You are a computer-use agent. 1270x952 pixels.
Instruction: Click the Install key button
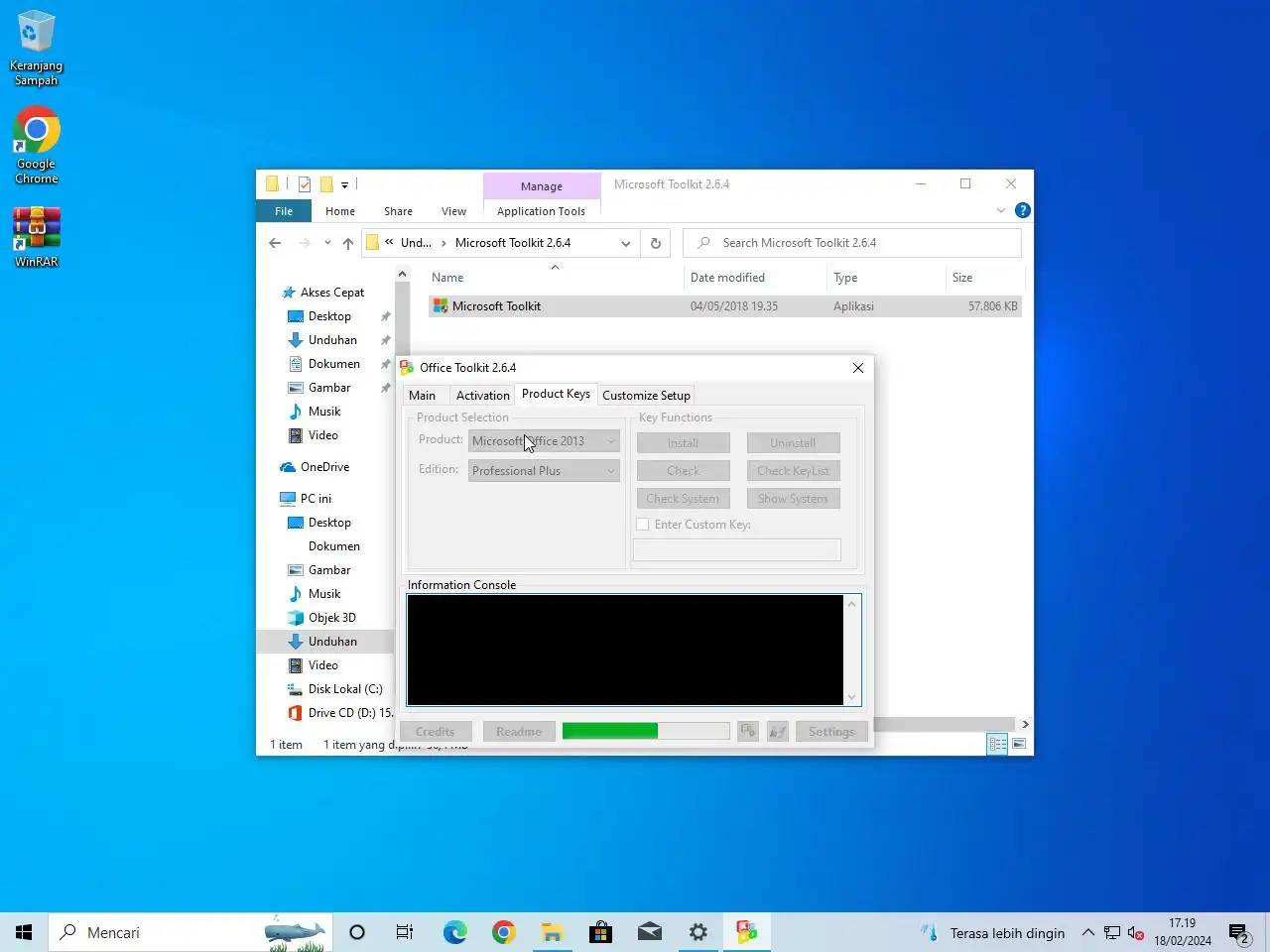tap(684, 443)
